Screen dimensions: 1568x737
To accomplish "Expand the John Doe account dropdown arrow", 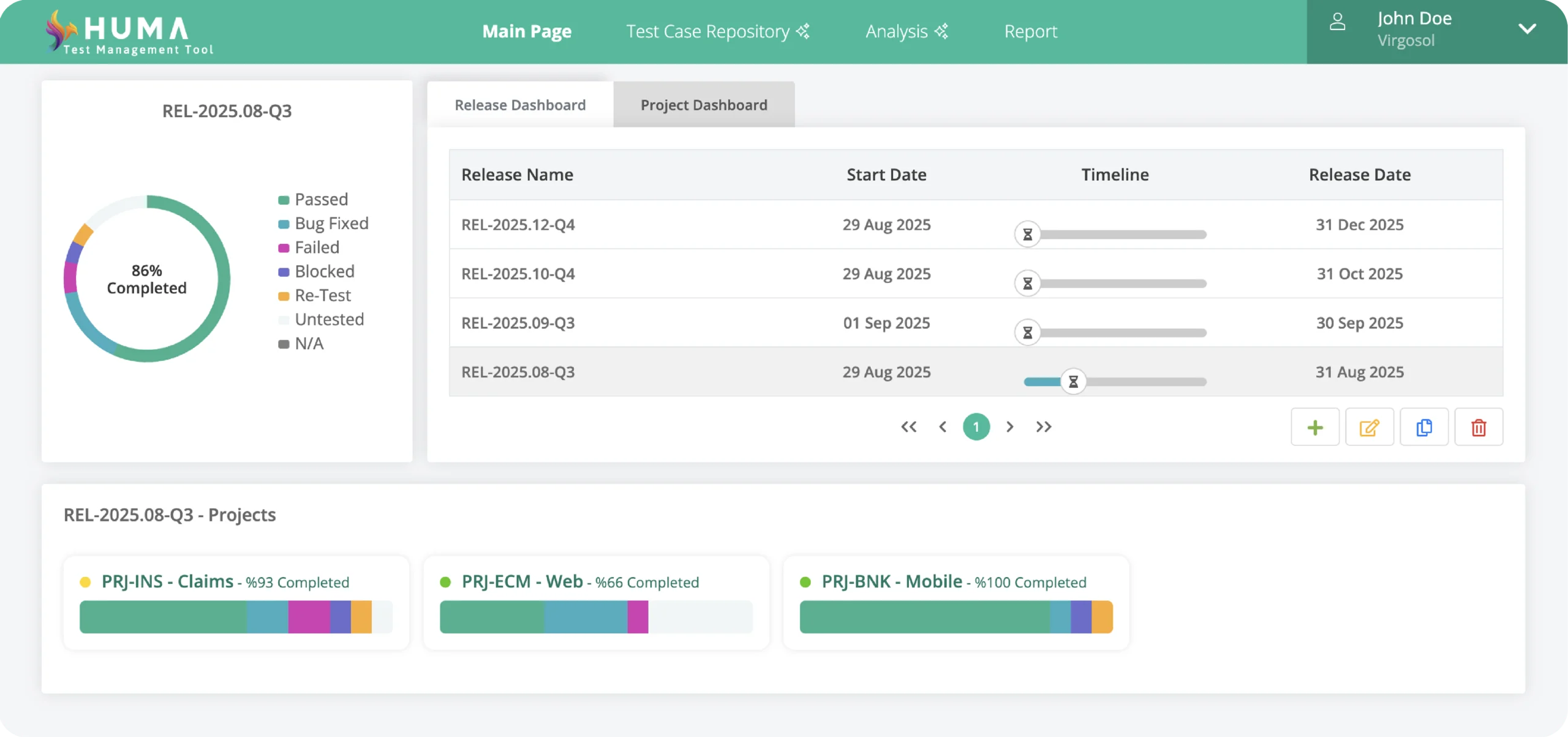I will pos(1527,29).
